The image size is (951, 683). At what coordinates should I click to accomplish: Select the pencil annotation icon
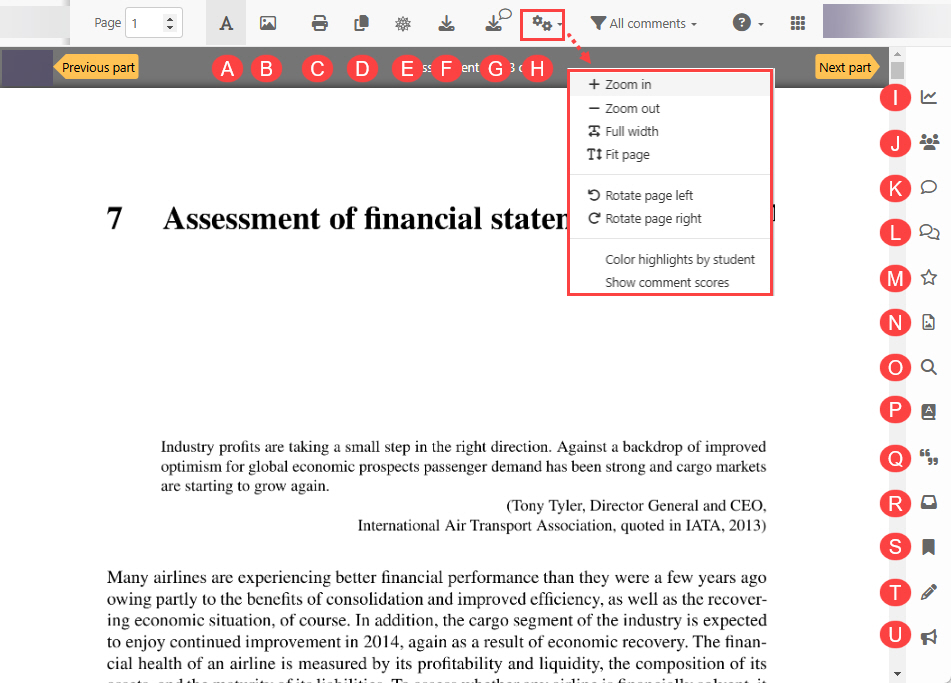click(929, 592)
